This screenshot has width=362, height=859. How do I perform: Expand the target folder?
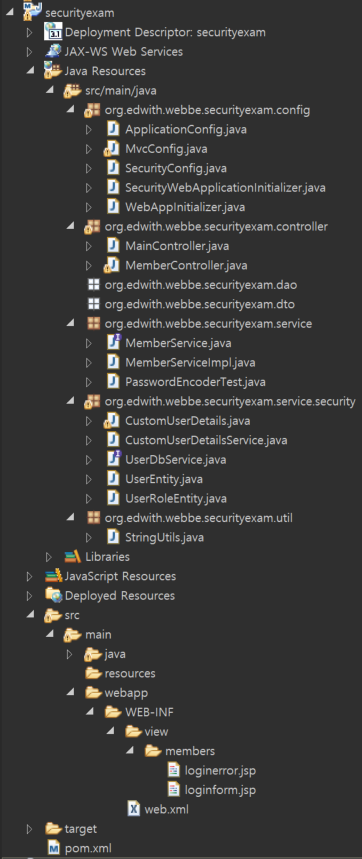click(30, 829)
